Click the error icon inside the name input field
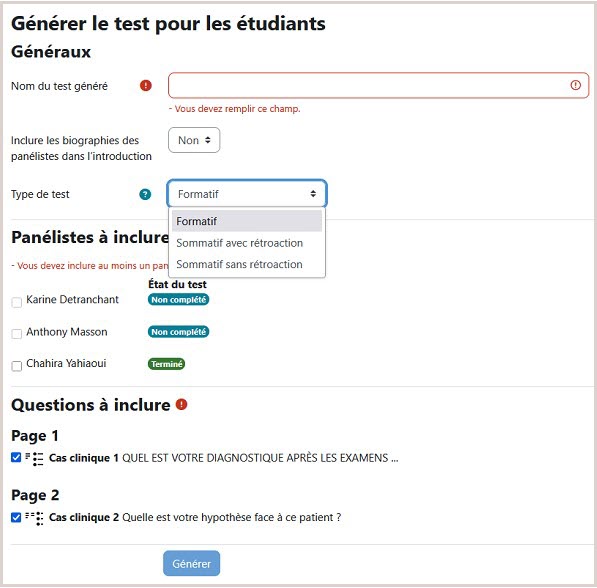The width and height of the screenshot is (597, 588). tap(575, 85)
